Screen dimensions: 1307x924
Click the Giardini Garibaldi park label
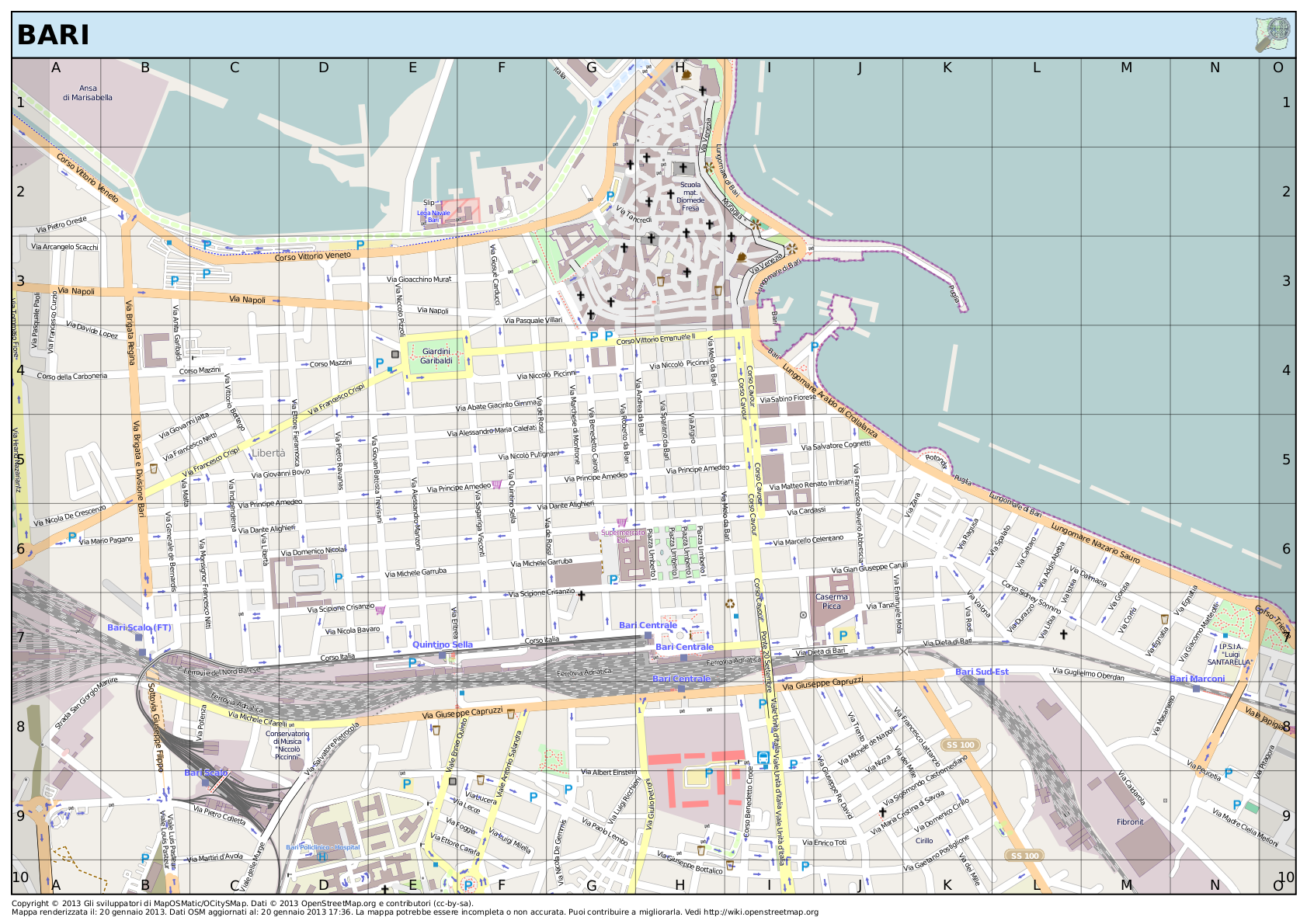tap(436, 356)
